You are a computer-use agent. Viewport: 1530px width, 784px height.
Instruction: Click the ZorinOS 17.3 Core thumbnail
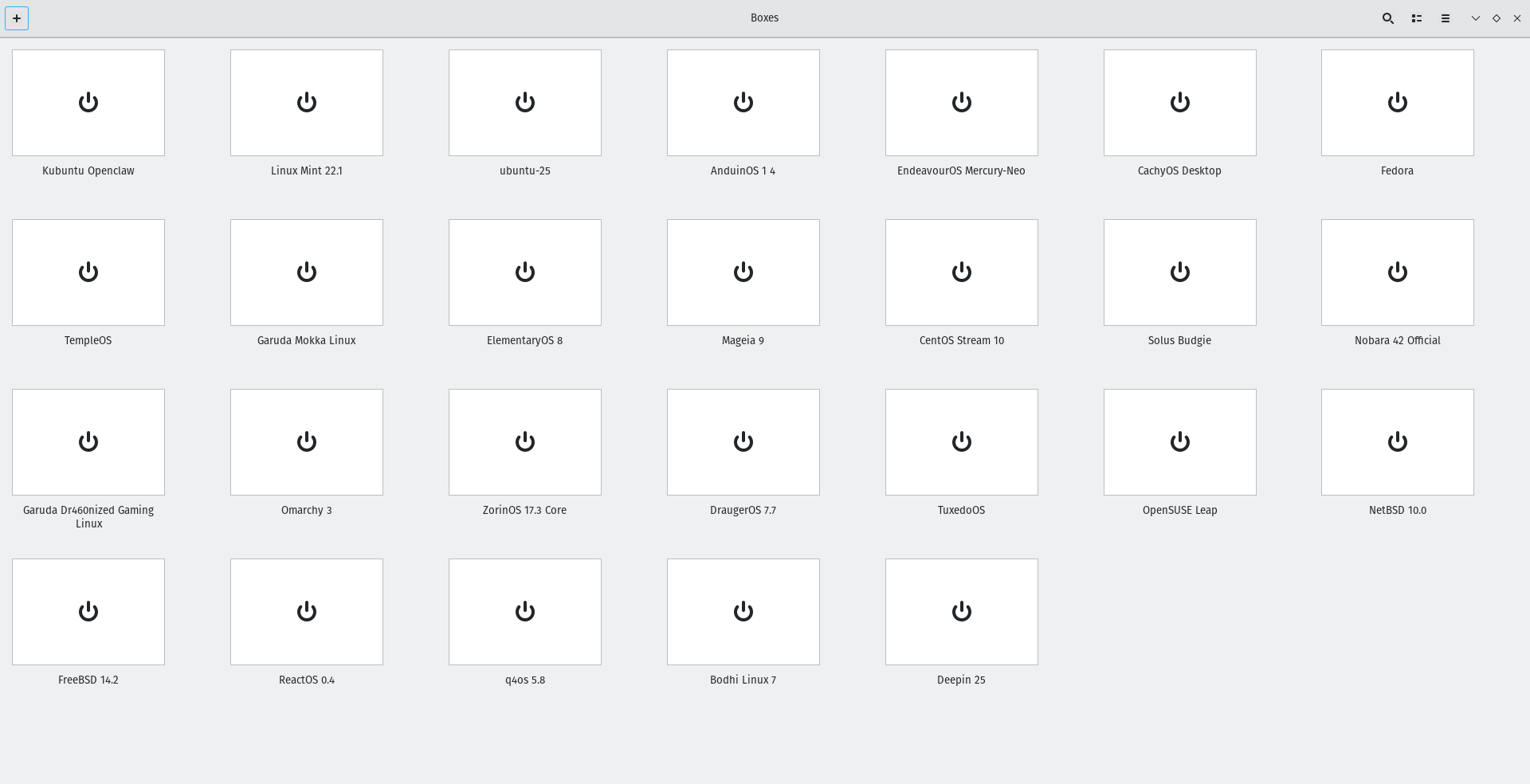click(525, 442)
